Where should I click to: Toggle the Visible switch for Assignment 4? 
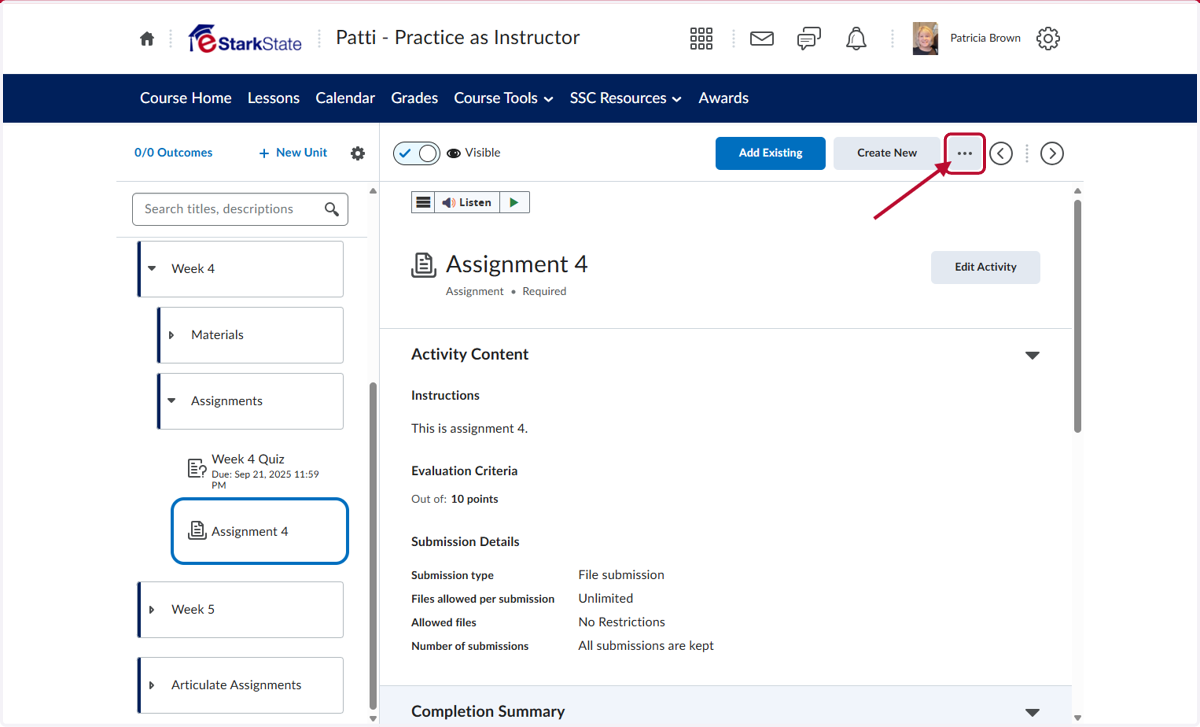click(x=417, y=153)
